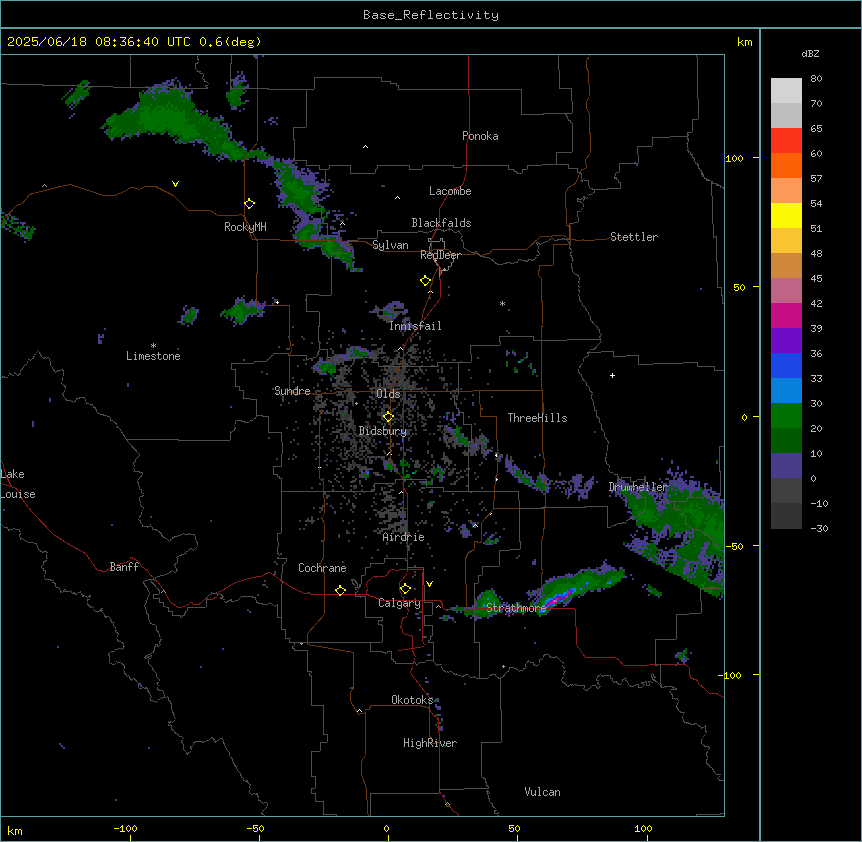The height and width of the screenshot is (842, 862).
Task: Click the white plus marker east of ThreeHills
Action: [612, 375]
